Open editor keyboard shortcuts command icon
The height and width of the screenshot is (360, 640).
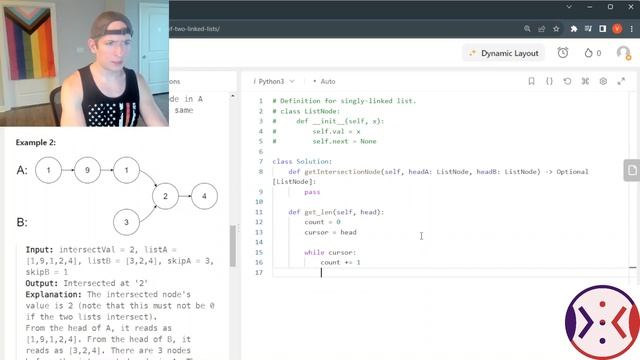click(585, 81)
